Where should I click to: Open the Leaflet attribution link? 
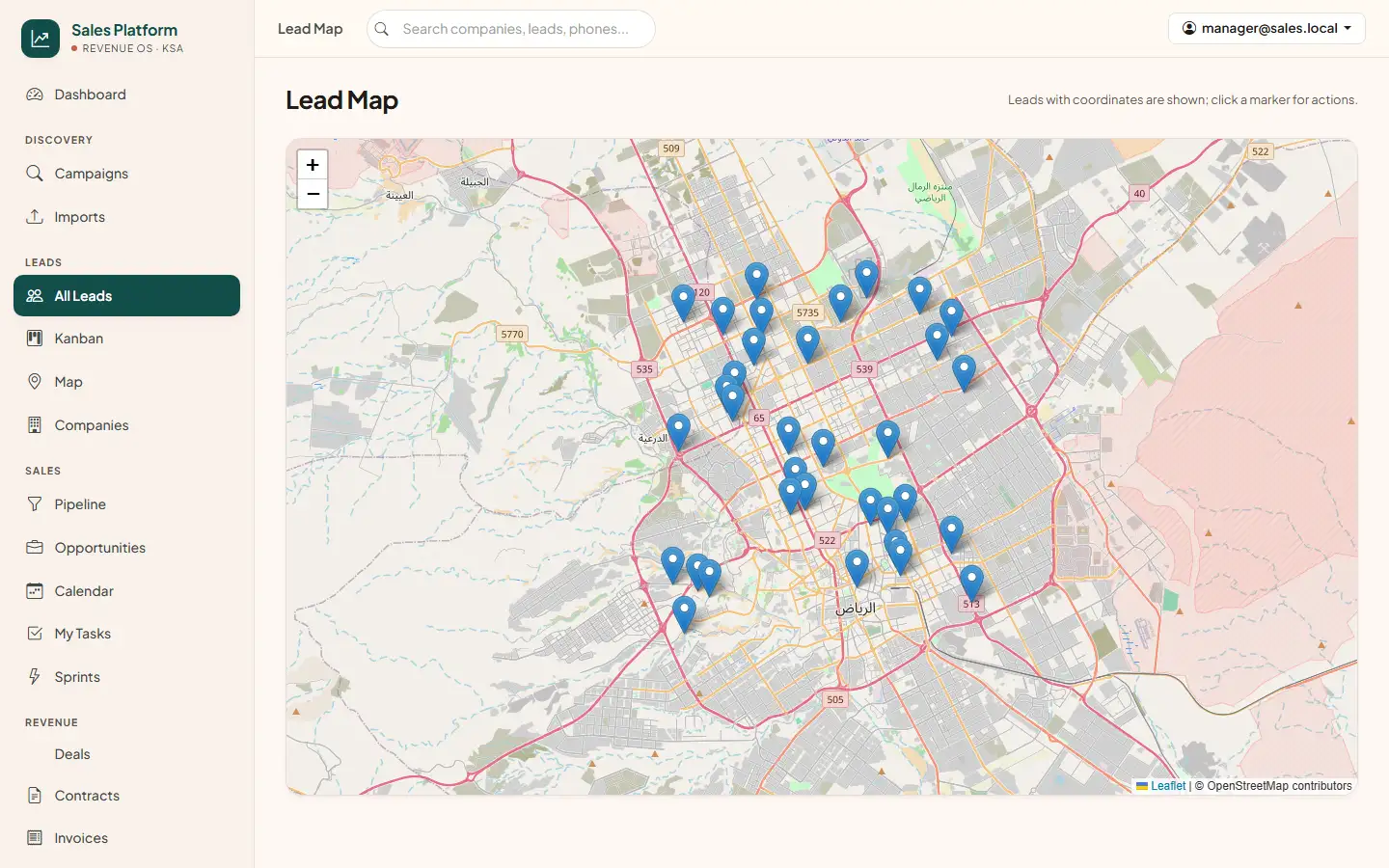pyautogui.click(x=1161, y=786)
